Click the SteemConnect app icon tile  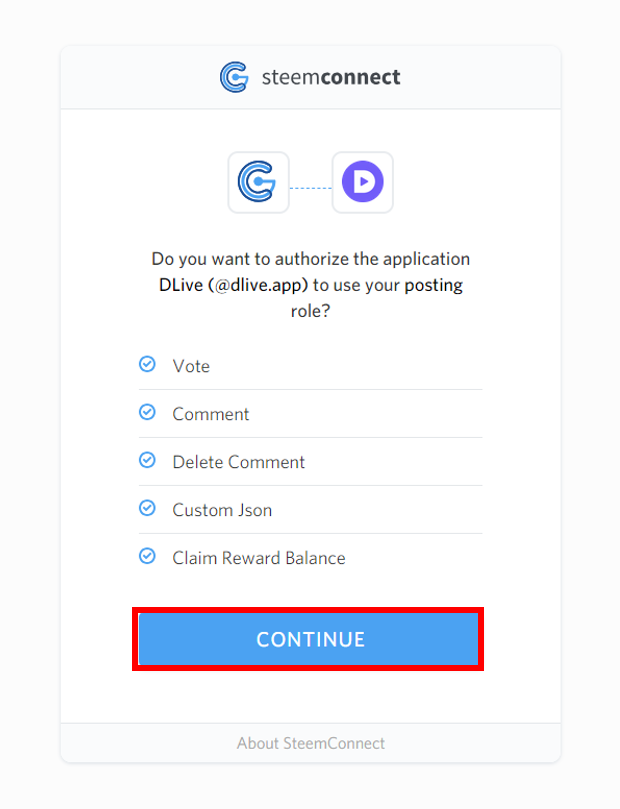[x=258, y=182]
